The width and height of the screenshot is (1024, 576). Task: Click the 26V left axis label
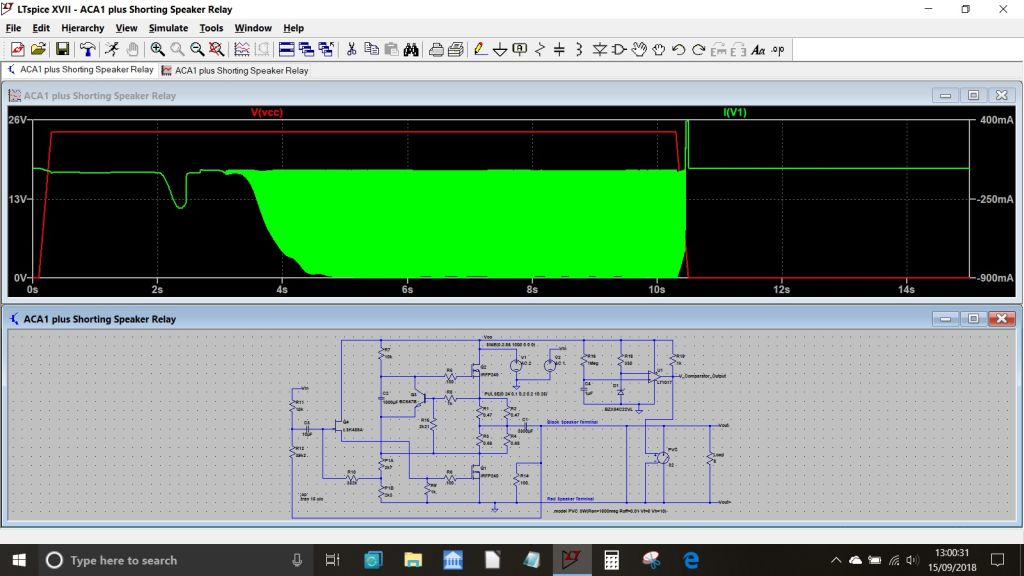[18, 120]
